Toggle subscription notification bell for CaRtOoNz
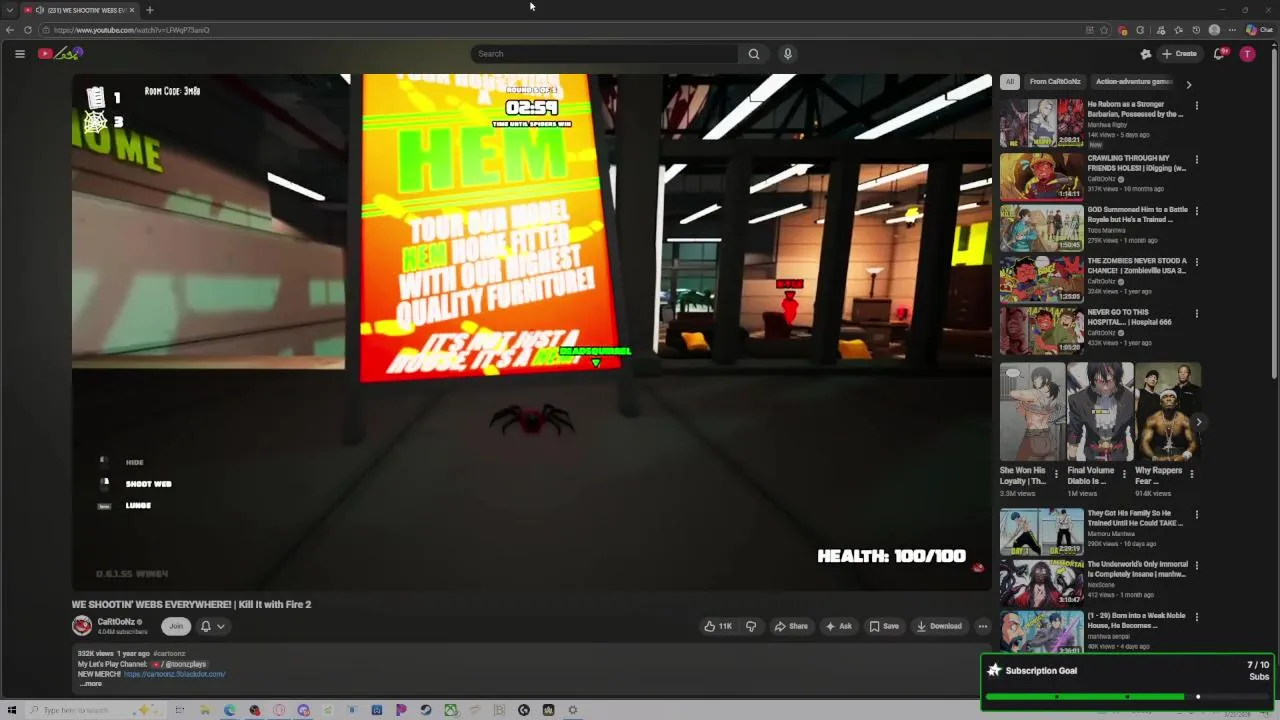1280x720 pixels. point(206,626)
